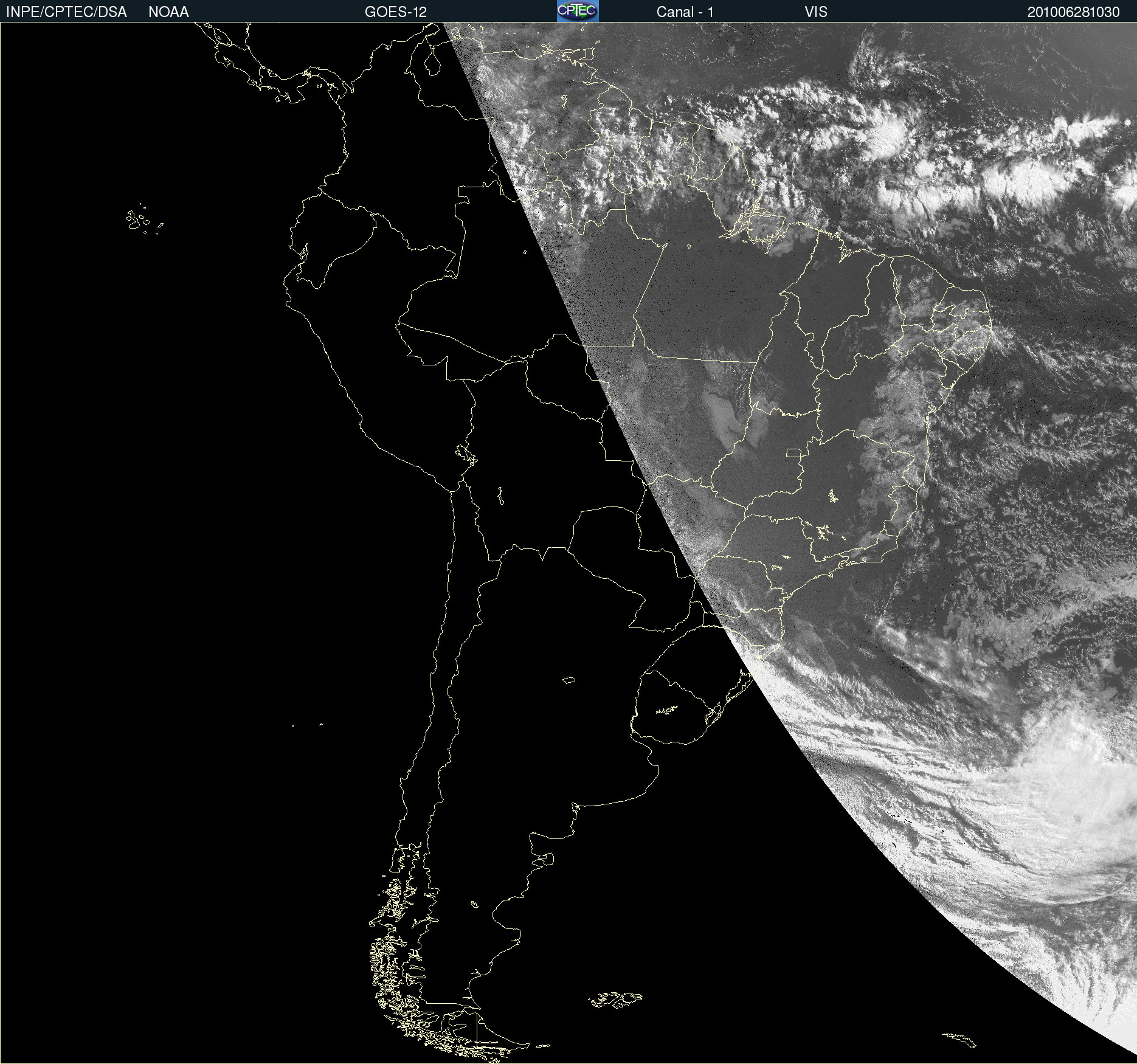The image size is (1137, 1064).
Task: Click the CPTEC logo in the header
Action: [578, 11]
